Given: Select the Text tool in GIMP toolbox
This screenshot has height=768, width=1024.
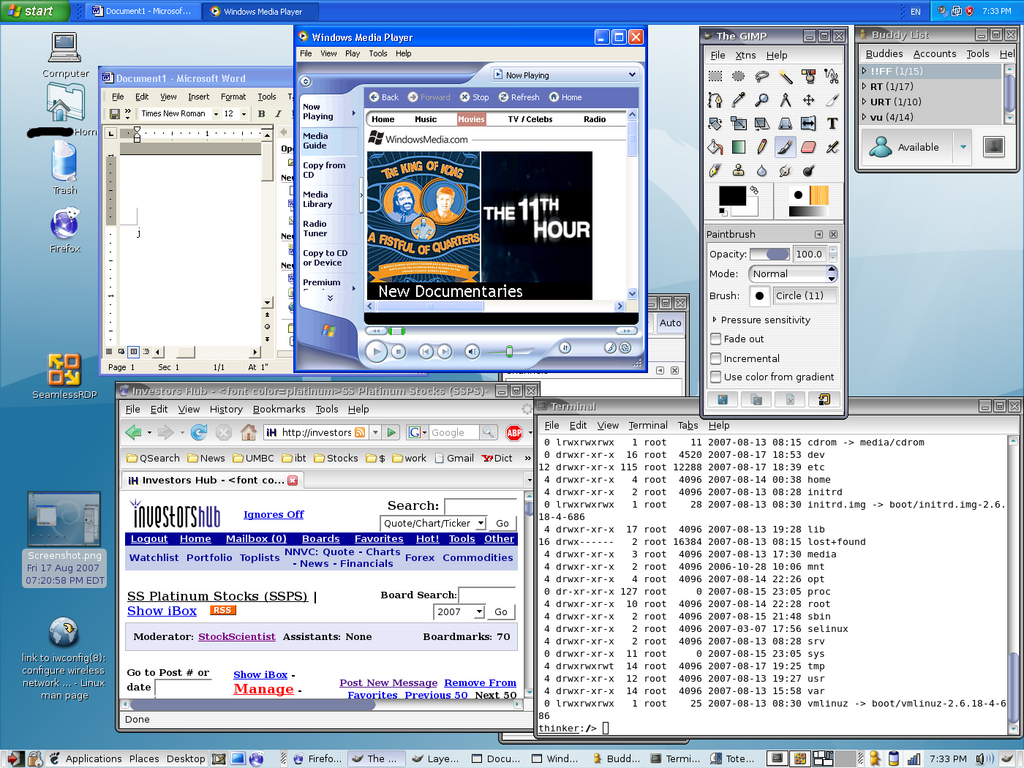Looking at the screenshot, I should tap(832, 123).
